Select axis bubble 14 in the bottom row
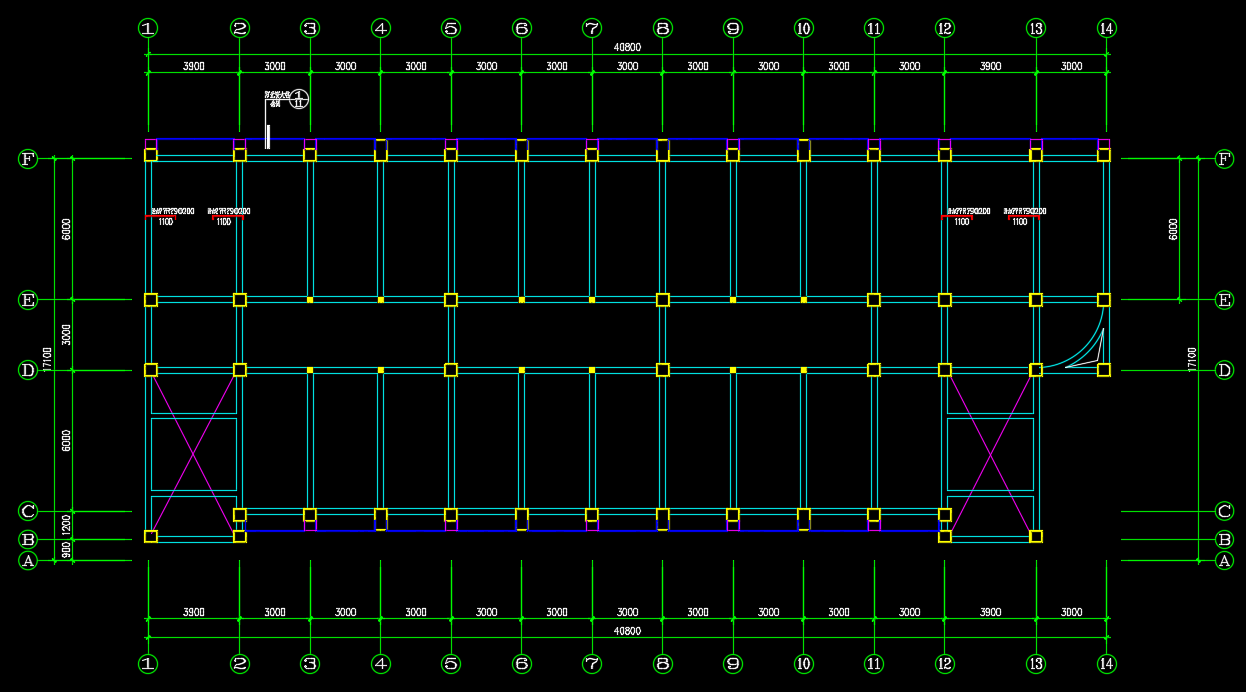The image size is (1246, 692). (1106, 663)
